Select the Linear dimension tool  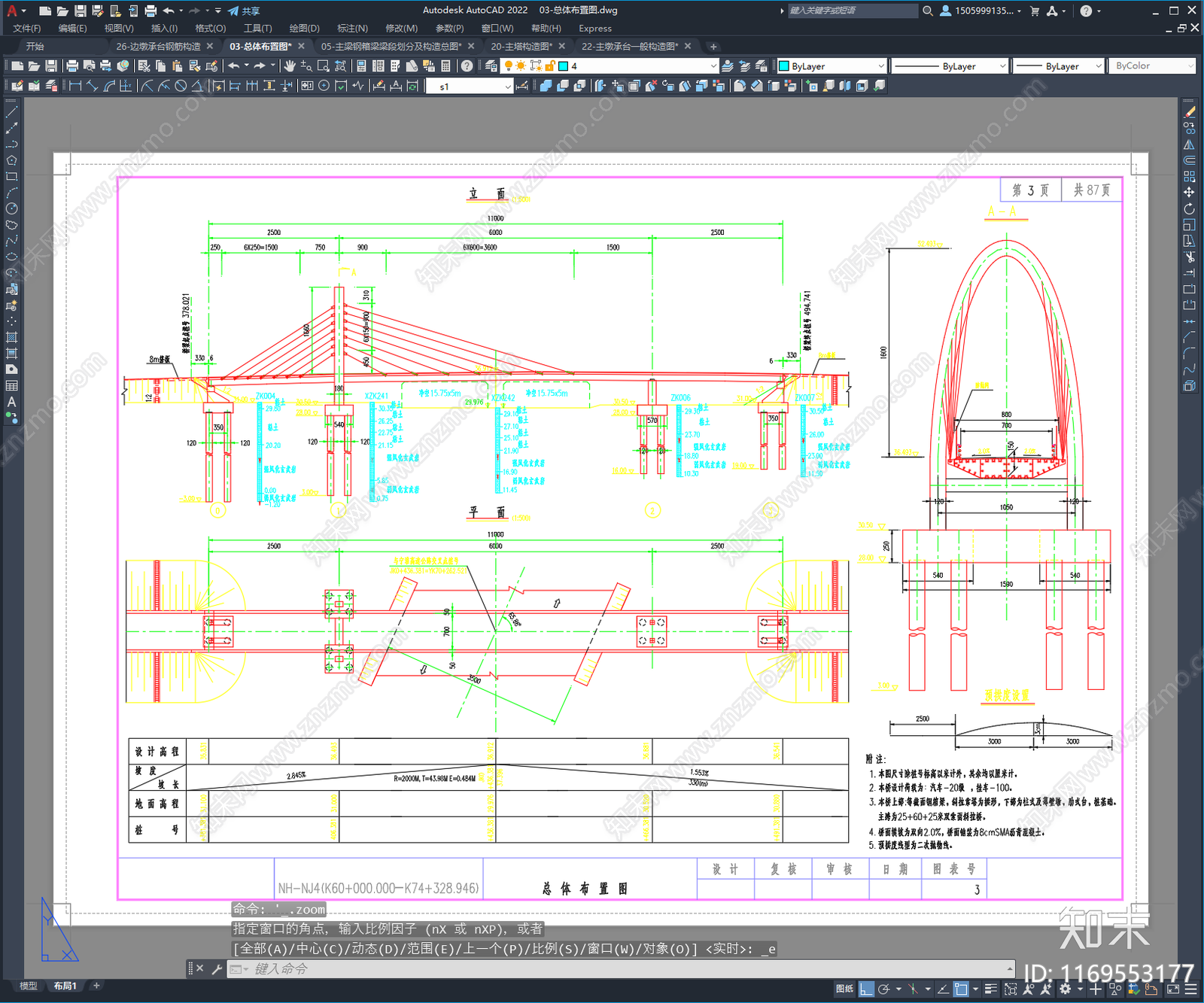coord(75,86)
